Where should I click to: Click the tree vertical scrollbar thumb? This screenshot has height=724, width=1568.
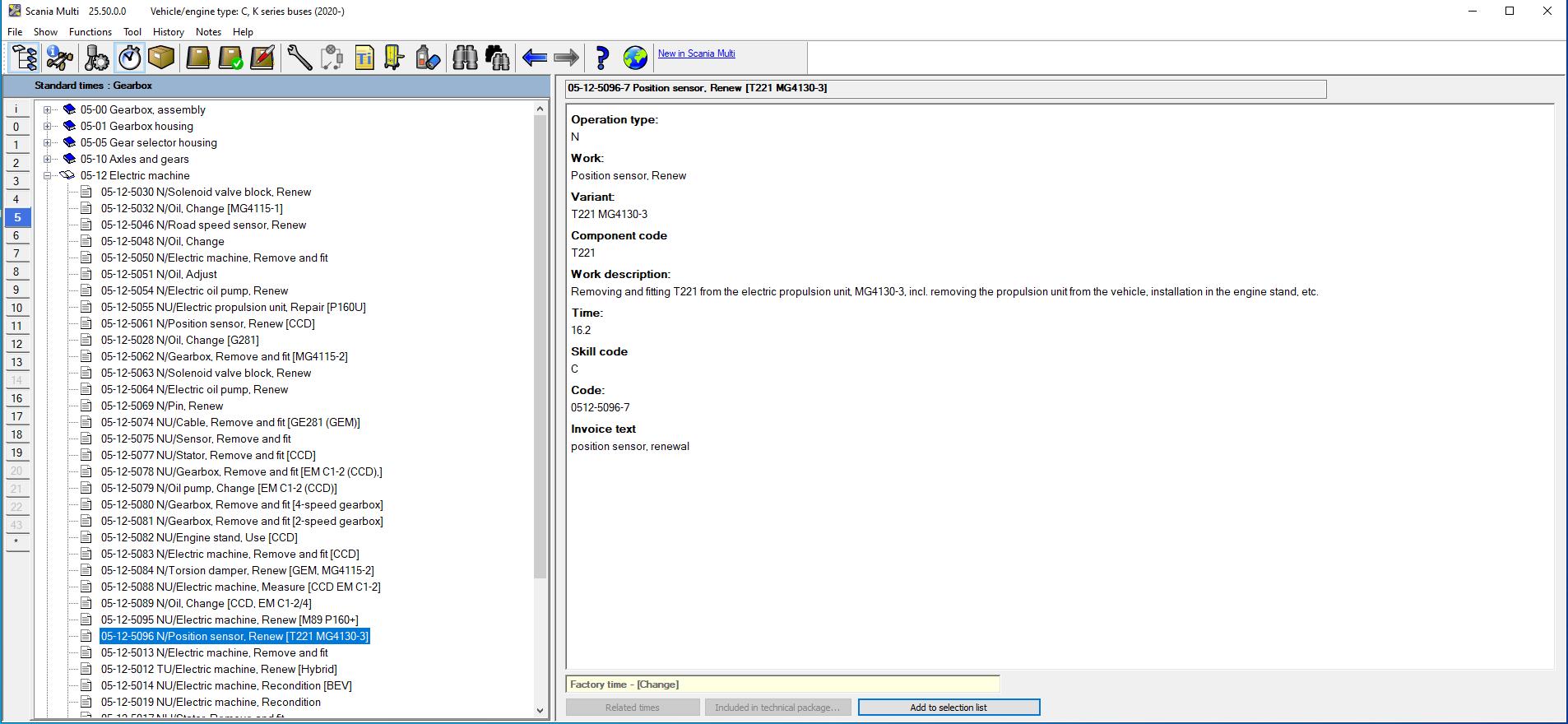(x=540, y=346)
